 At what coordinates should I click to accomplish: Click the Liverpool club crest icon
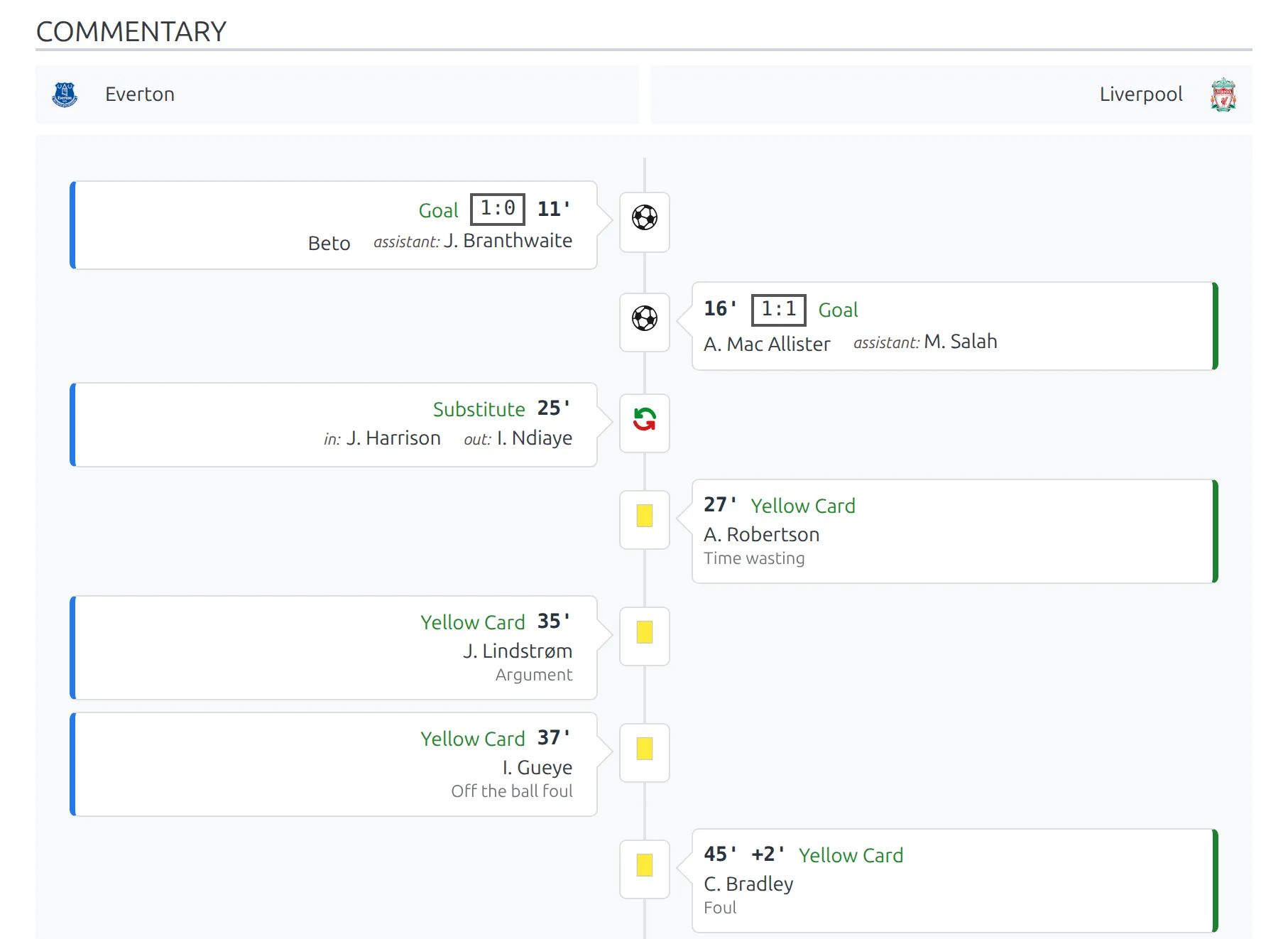coord(1223,94)
